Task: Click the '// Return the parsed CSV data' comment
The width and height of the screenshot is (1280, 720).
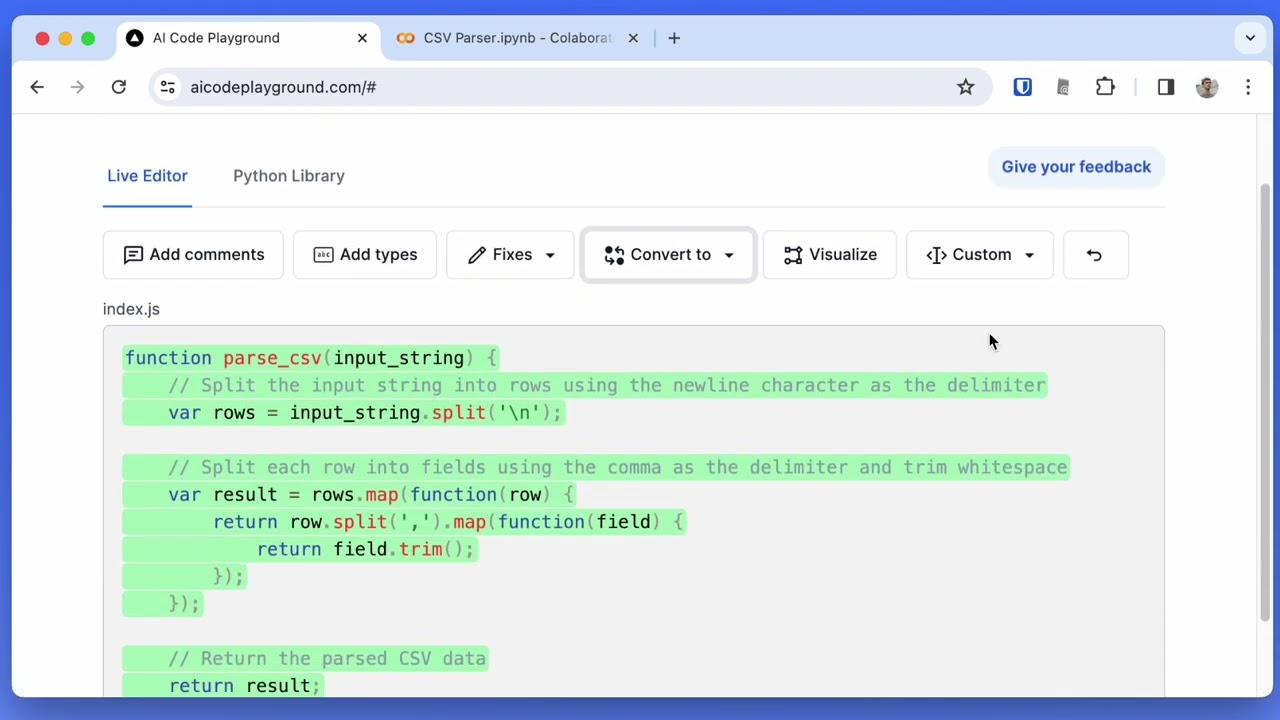Action: 327,658
